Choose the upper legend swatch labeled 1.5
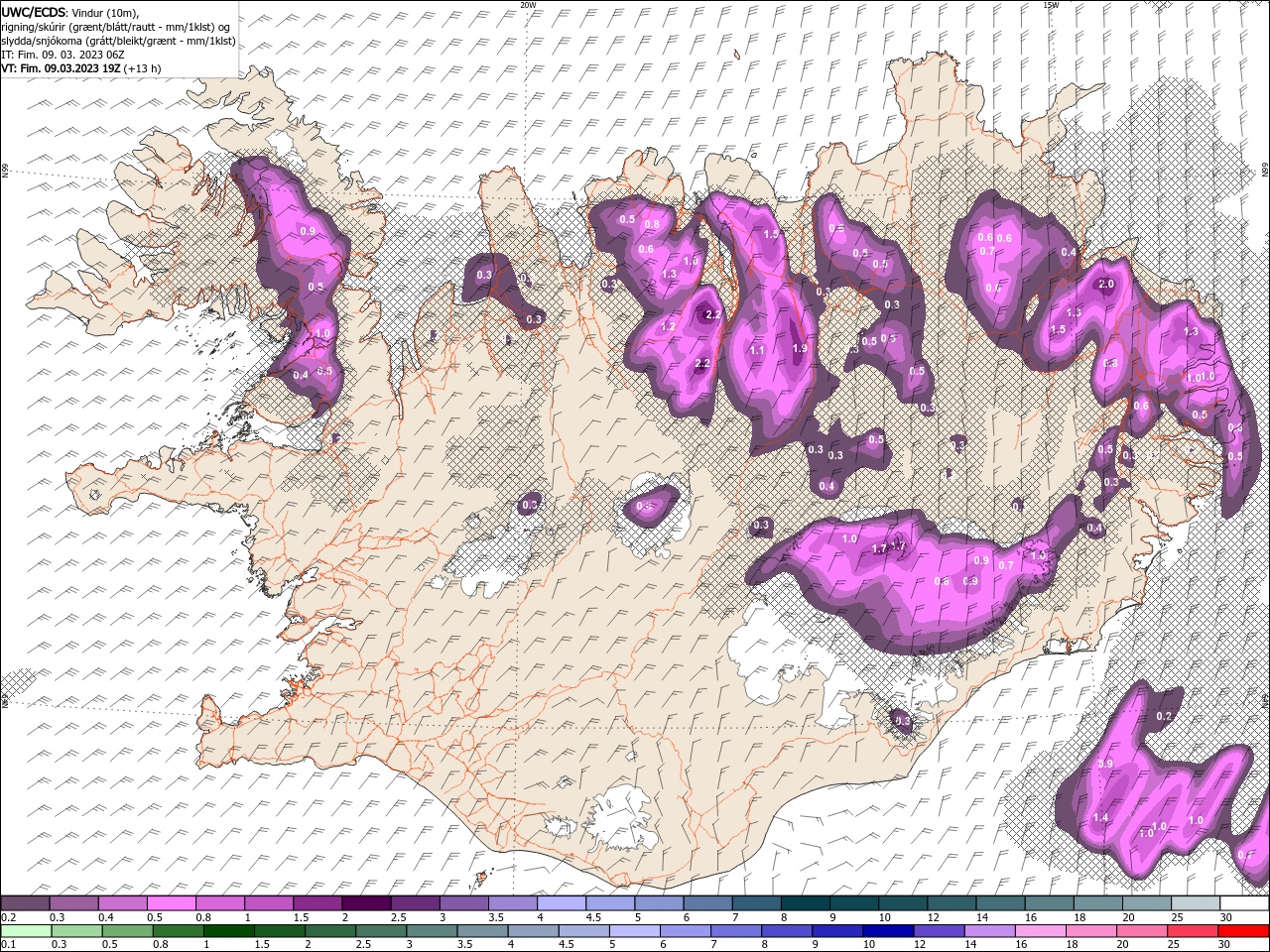Screen dimensions: 1270x952 pyautogui.click(x=317, y=903)
